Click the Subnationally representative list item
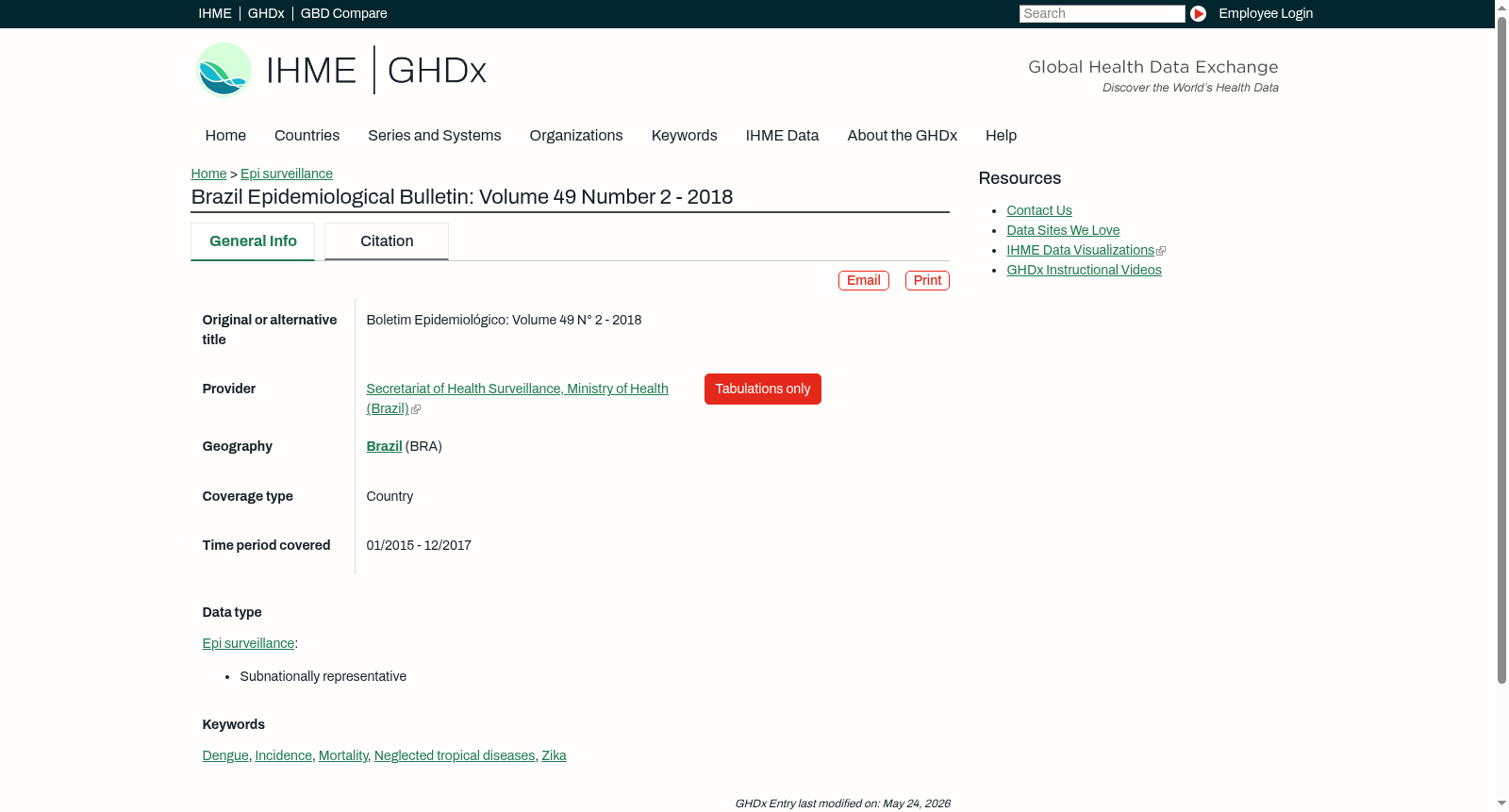 tap(323, 676)
